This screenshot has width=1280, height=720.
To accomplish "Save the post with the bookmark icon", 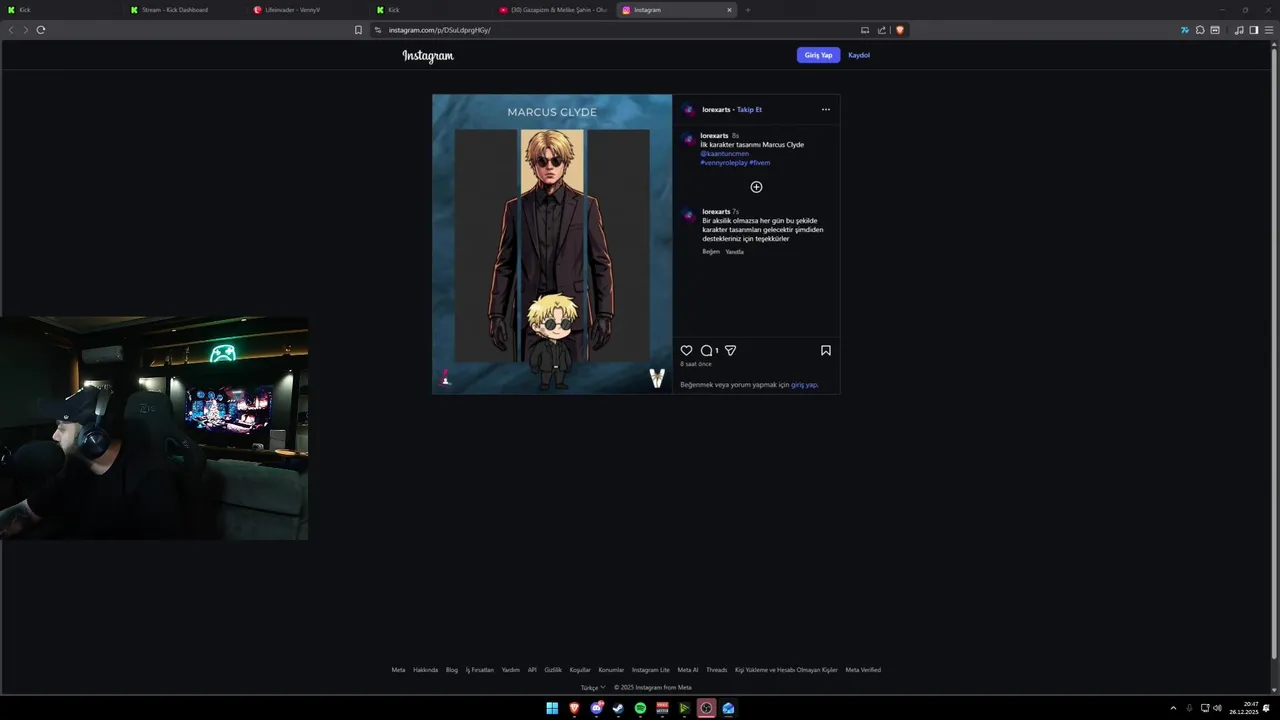I will click(826, 350).
